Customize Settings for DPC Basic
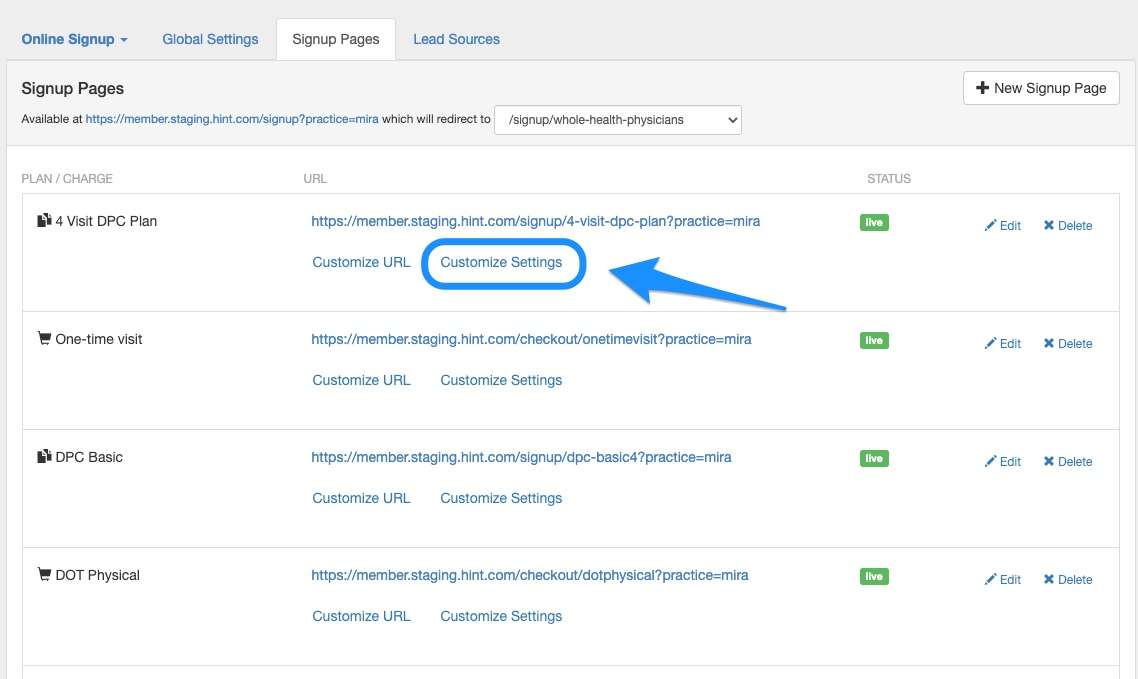The width and height of the screenshot is (1138, 679). (501, 498)
